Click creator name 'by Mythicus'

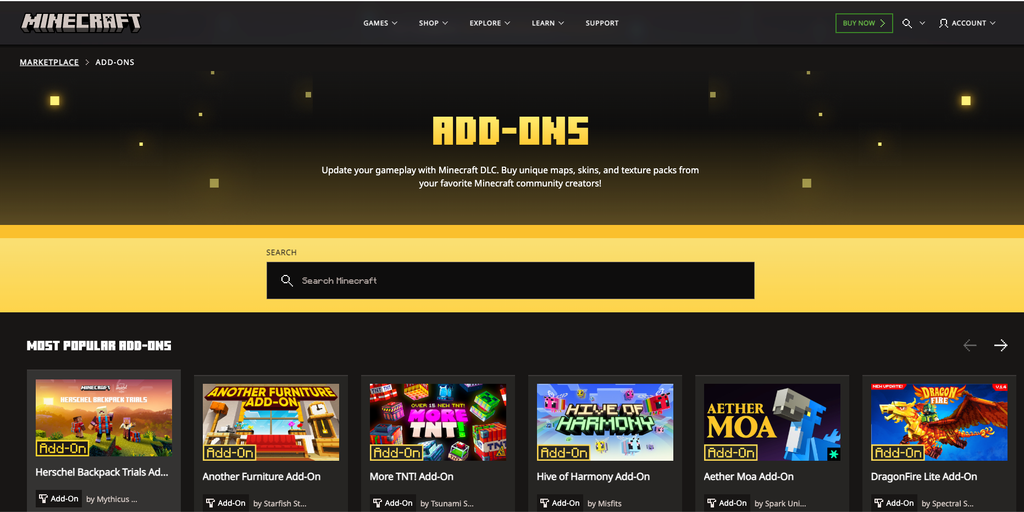point(112,499)
